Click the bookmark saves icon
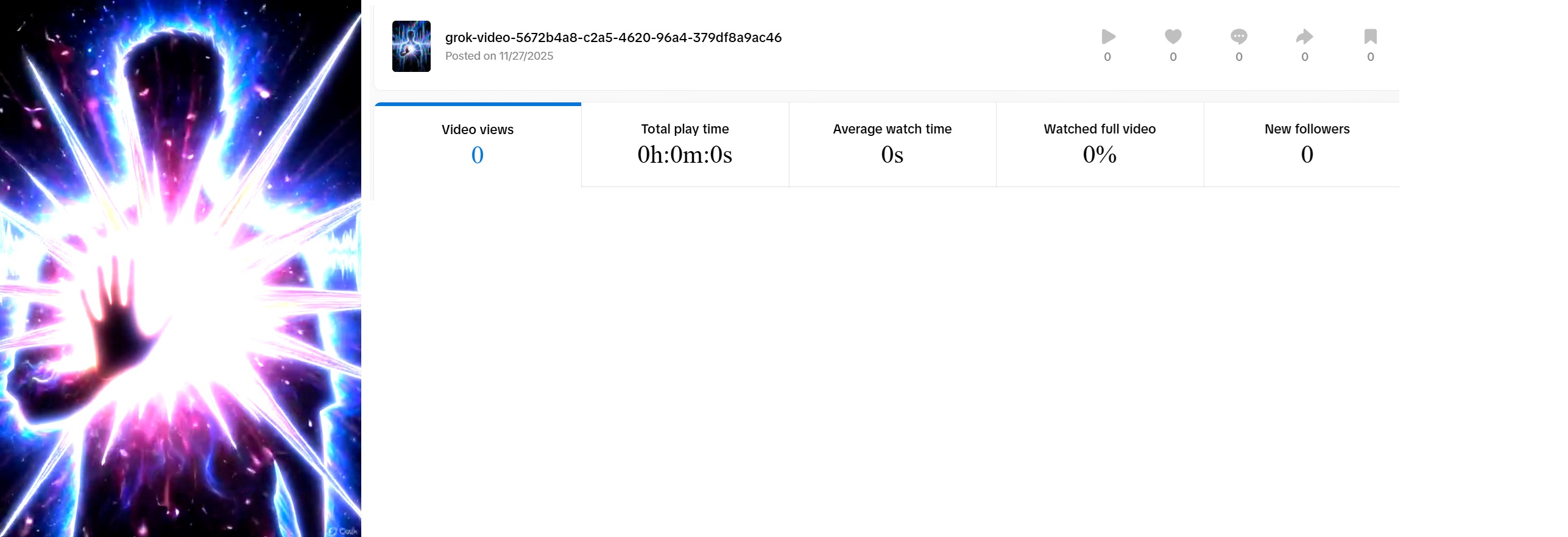 1371,37
